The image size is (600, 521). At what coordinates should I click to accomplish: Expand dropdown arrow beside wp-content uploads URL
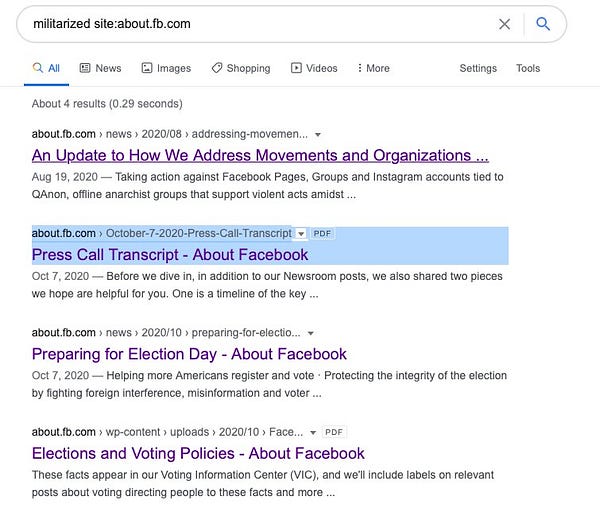[313, 433]
